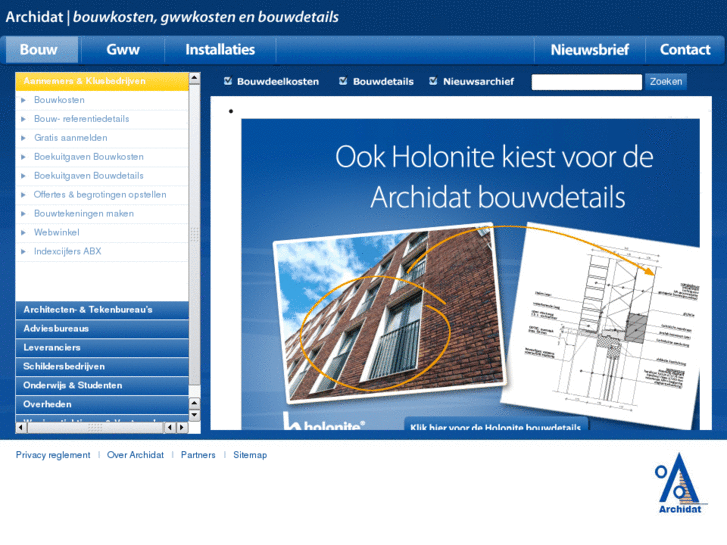Click the Holonite banner headline
727x545 pixels.
pos(495,177)
